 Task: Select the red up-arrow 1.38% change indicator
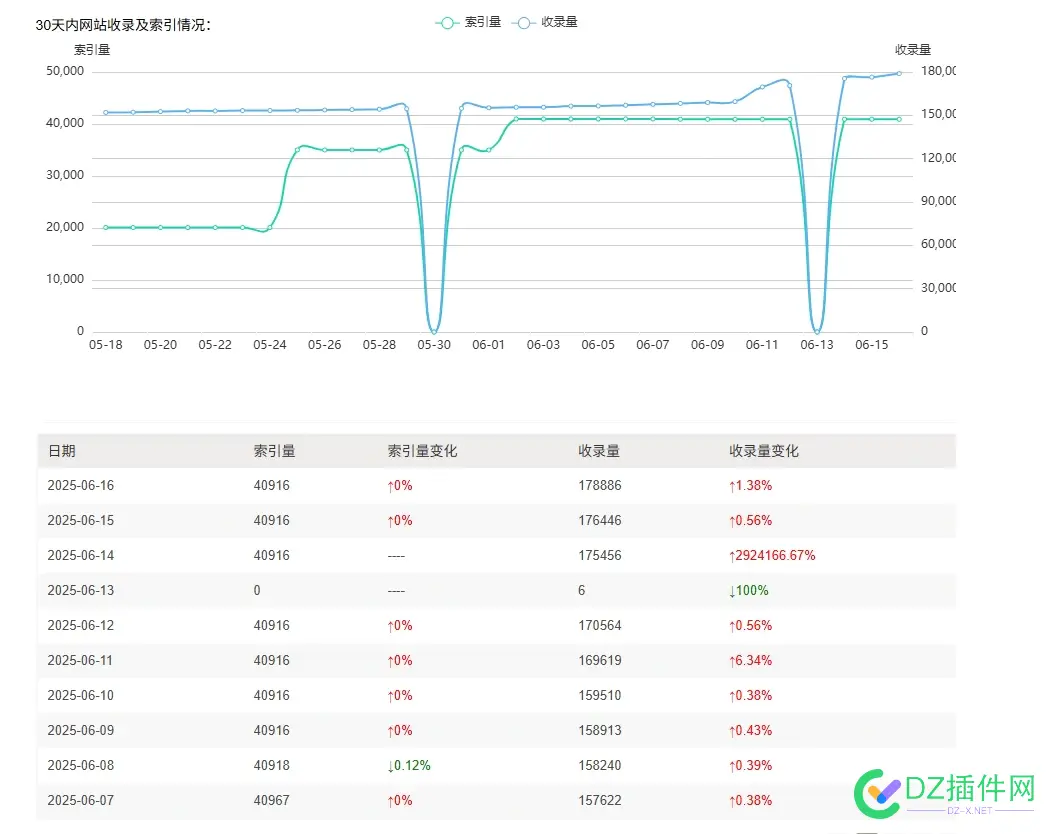[750, 486]
